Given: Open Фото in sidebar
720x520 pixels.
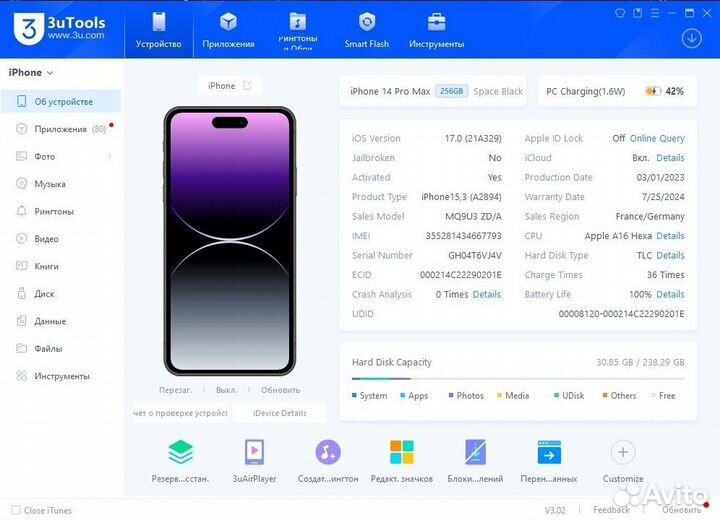Looking at the screenshot, I should 61,157.
